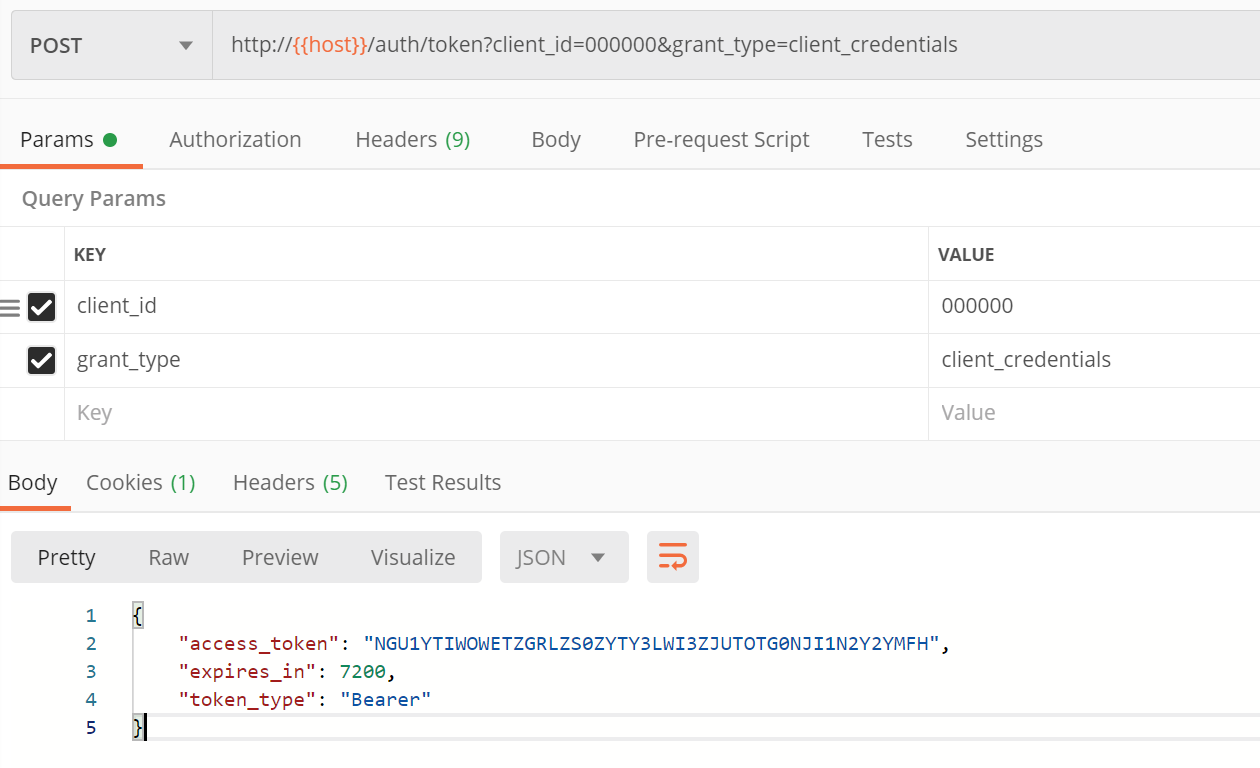Screen dimensions: 1260x768
Task: Show the Test Results tab
Action: (x=442, y=483)
